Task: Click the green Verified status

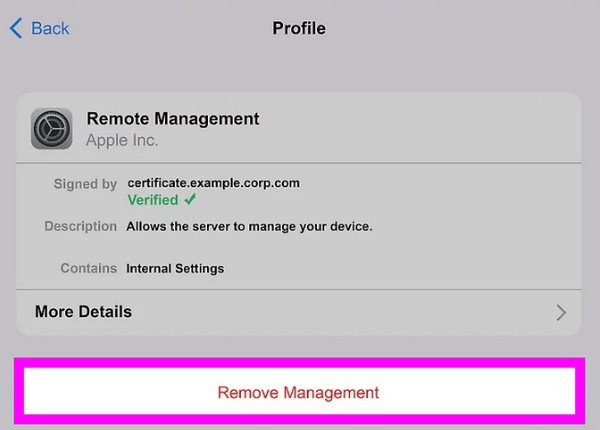Action: click(153, 200)
